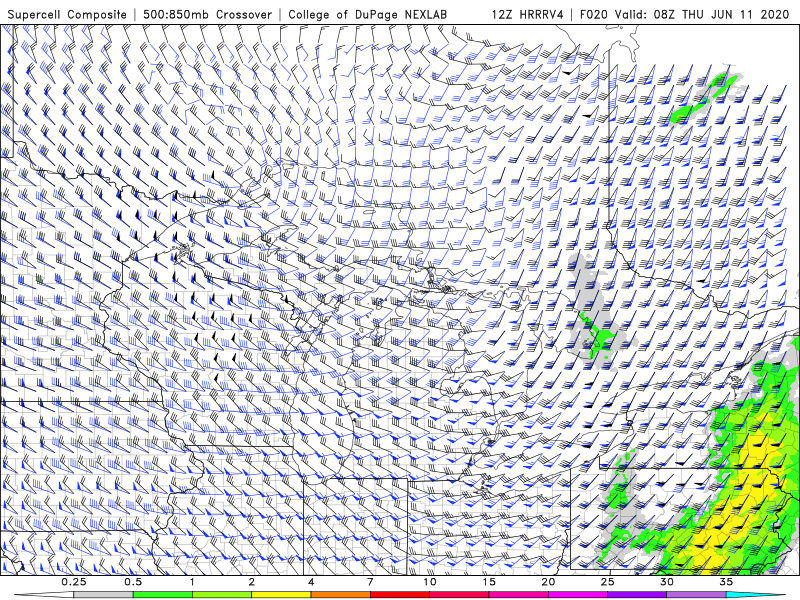Click the '25' color scale label
The height and width of the screenshot is (600, 800).
(607, 582)
